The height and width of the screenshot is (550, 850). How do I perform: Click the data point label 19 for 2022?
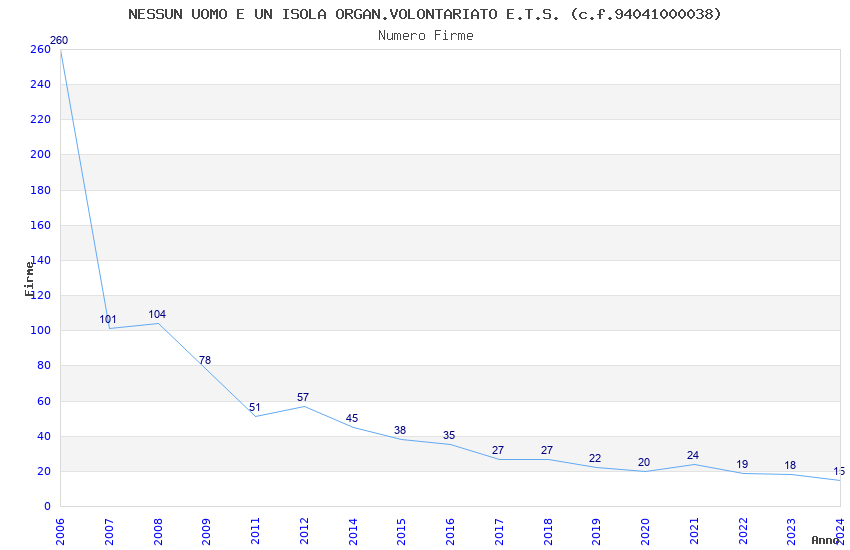tap(742, 464)
